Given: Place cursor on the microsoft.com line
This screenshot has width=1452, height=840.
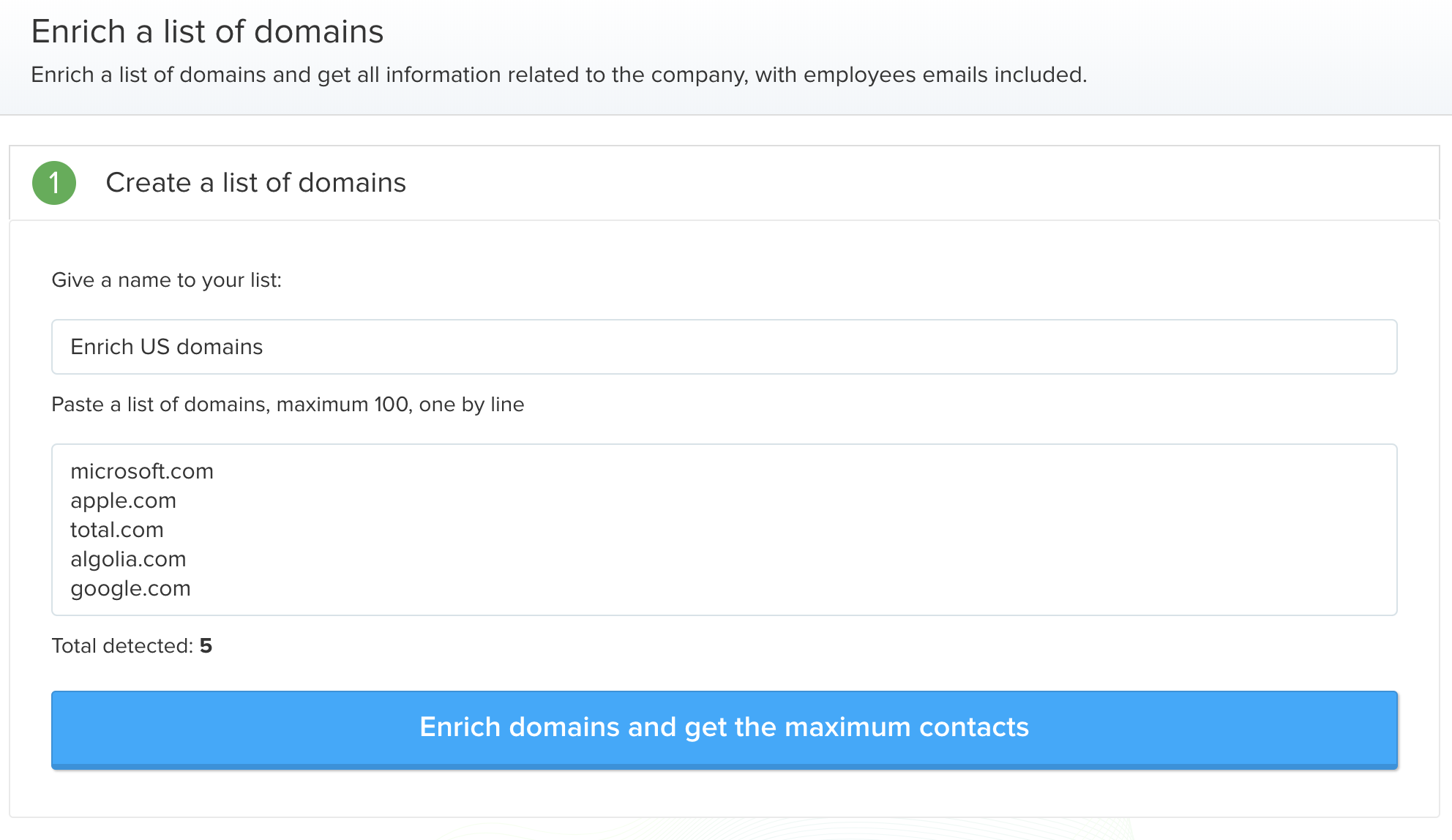Looking at the screenshot, I should point(142,471).
